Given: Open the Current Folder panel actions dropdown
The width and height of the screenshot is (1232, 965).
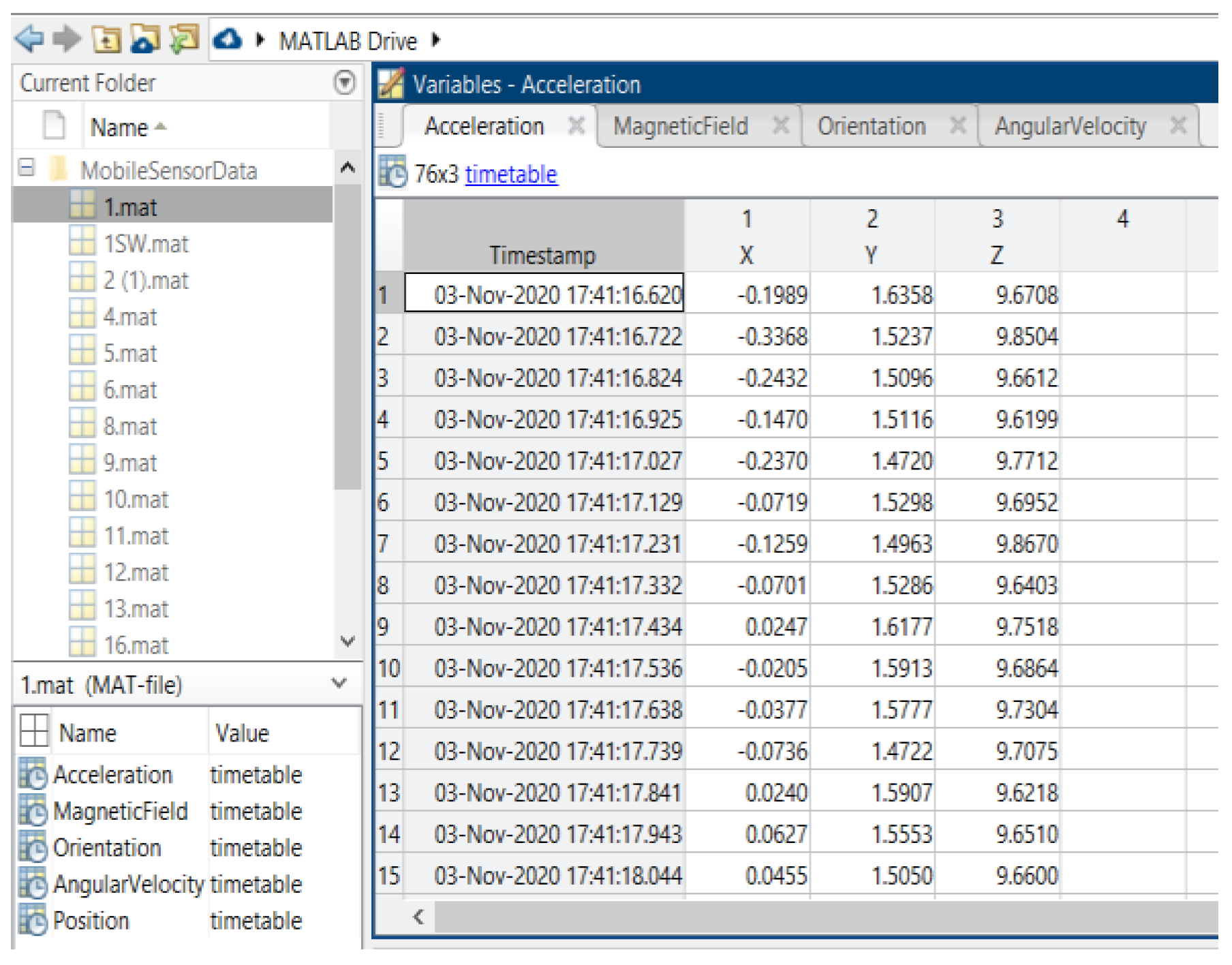Looking at the screenshot, I should (345, 82).
